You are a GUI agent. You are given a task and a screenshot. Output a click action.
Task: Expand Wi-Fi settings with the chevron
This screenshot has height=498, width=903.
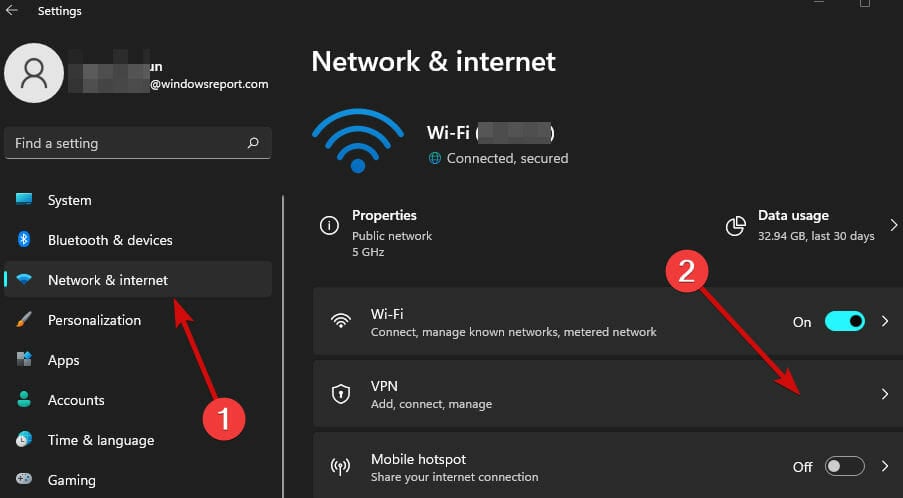tap(885, 321)
